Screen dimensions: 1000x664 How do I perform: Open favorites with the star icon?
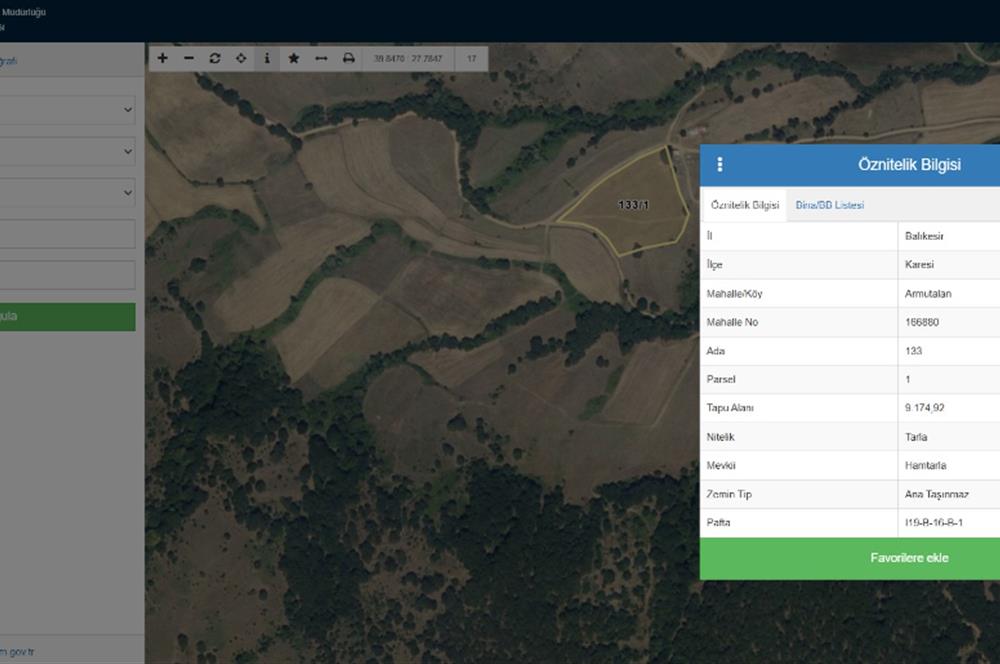[x=294, y=59]
